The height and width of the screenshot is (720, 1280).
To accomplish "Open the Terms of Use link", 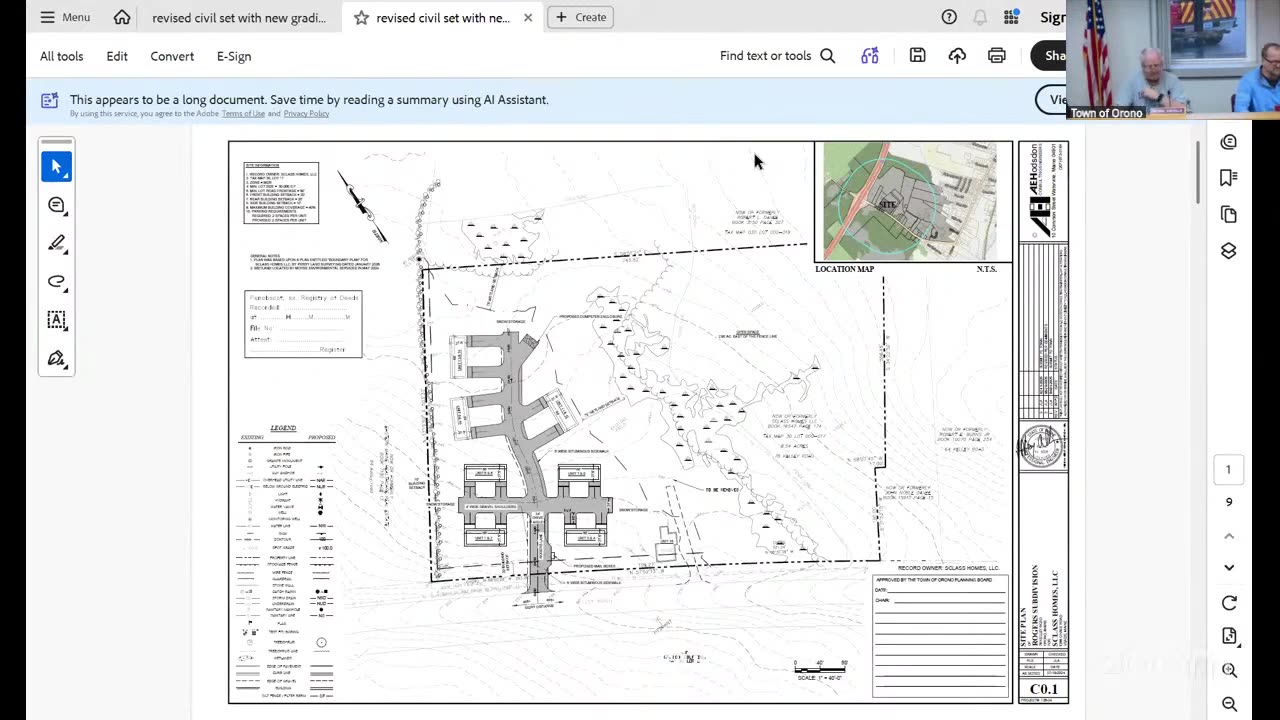I will [244, 113].
